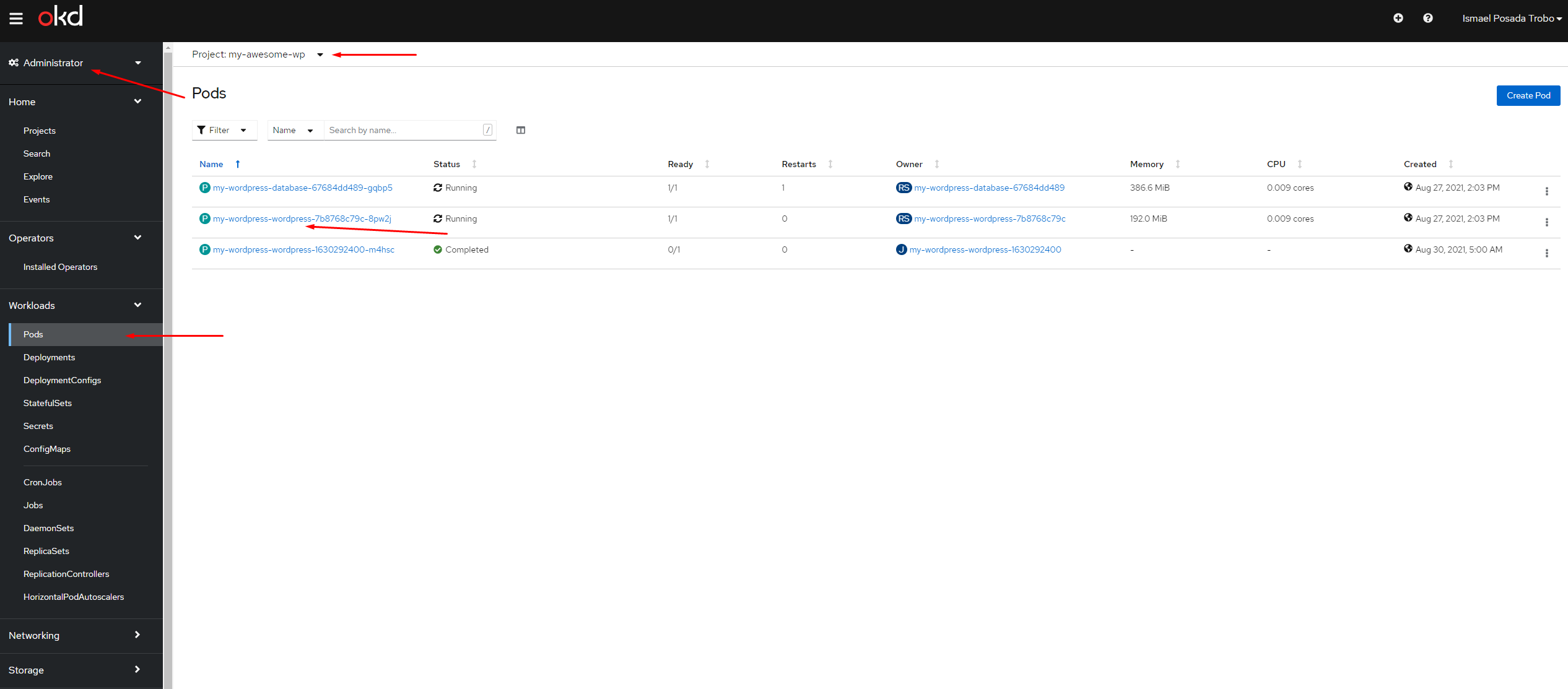Click the Completed status check icon
The height and width of the screenshot is (689, 1568).
(438, 249)
